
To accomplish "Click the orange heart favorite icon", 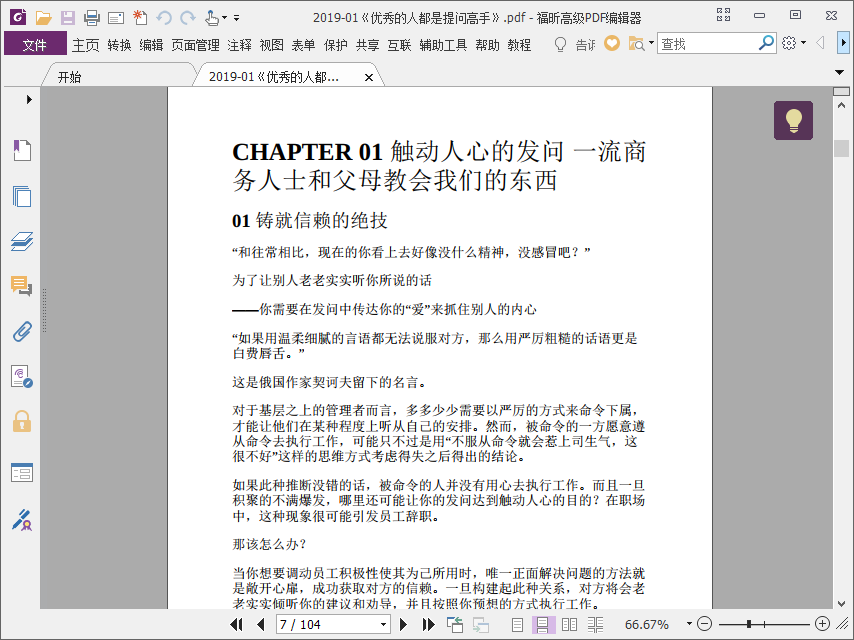I will 612,43.
